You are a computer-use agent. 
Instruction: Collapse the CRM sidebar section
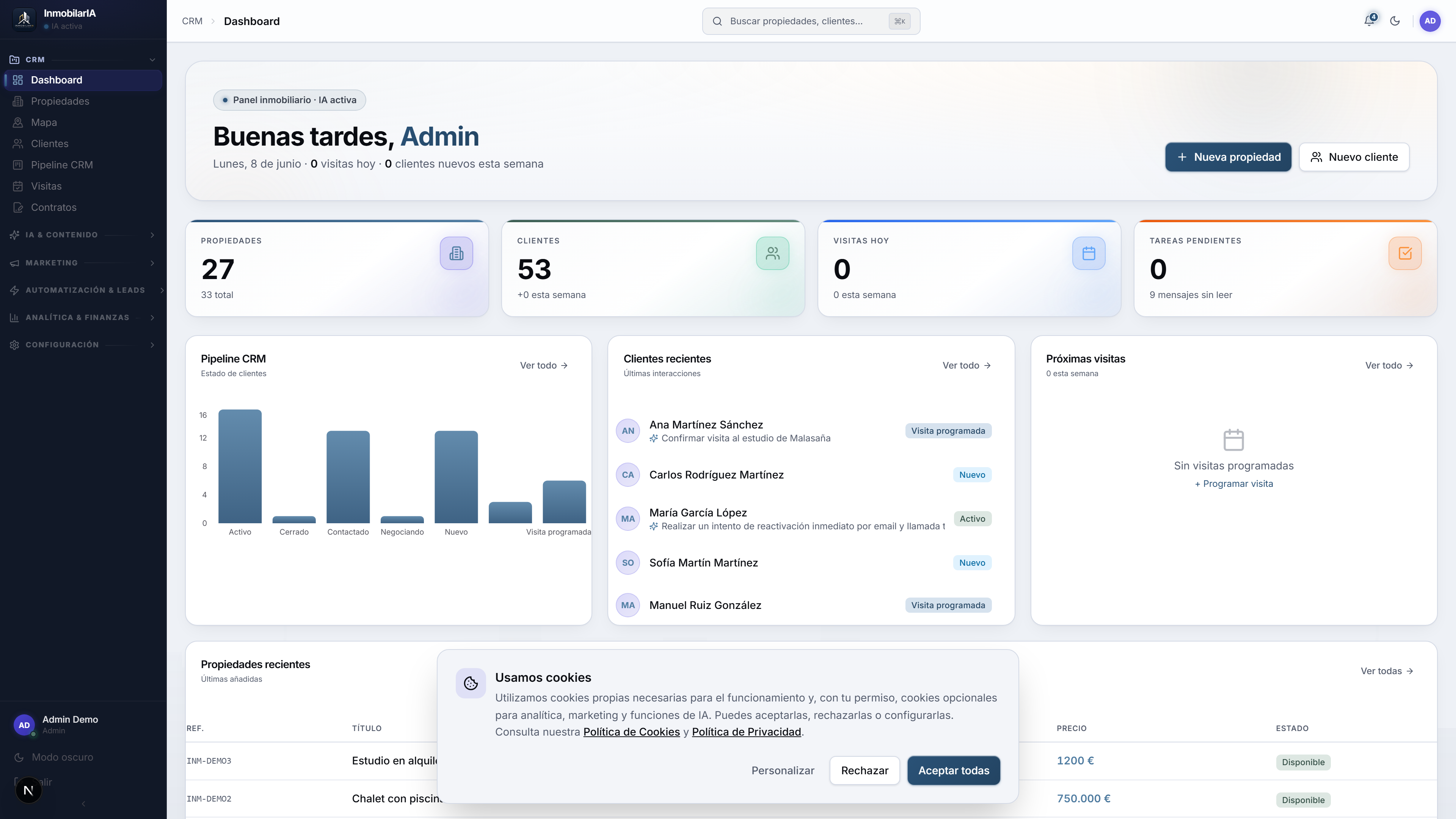83,60
